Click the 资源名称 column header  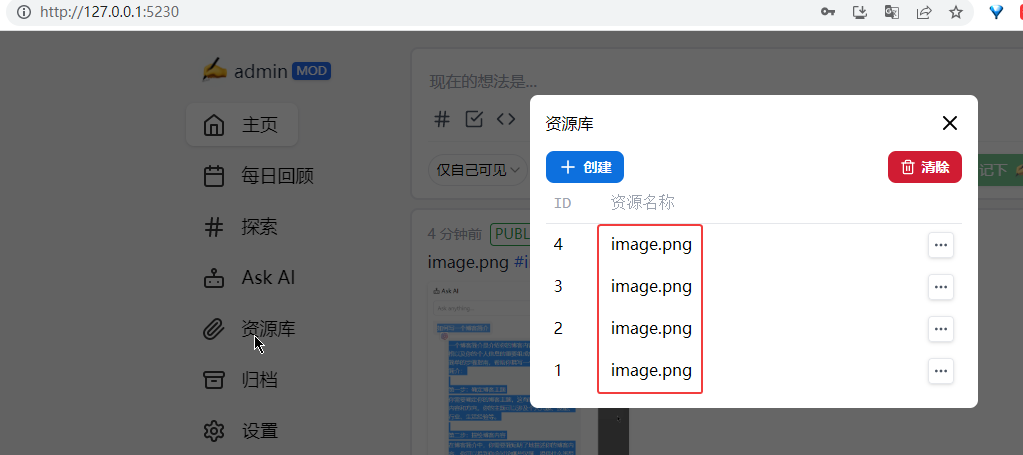642,202
